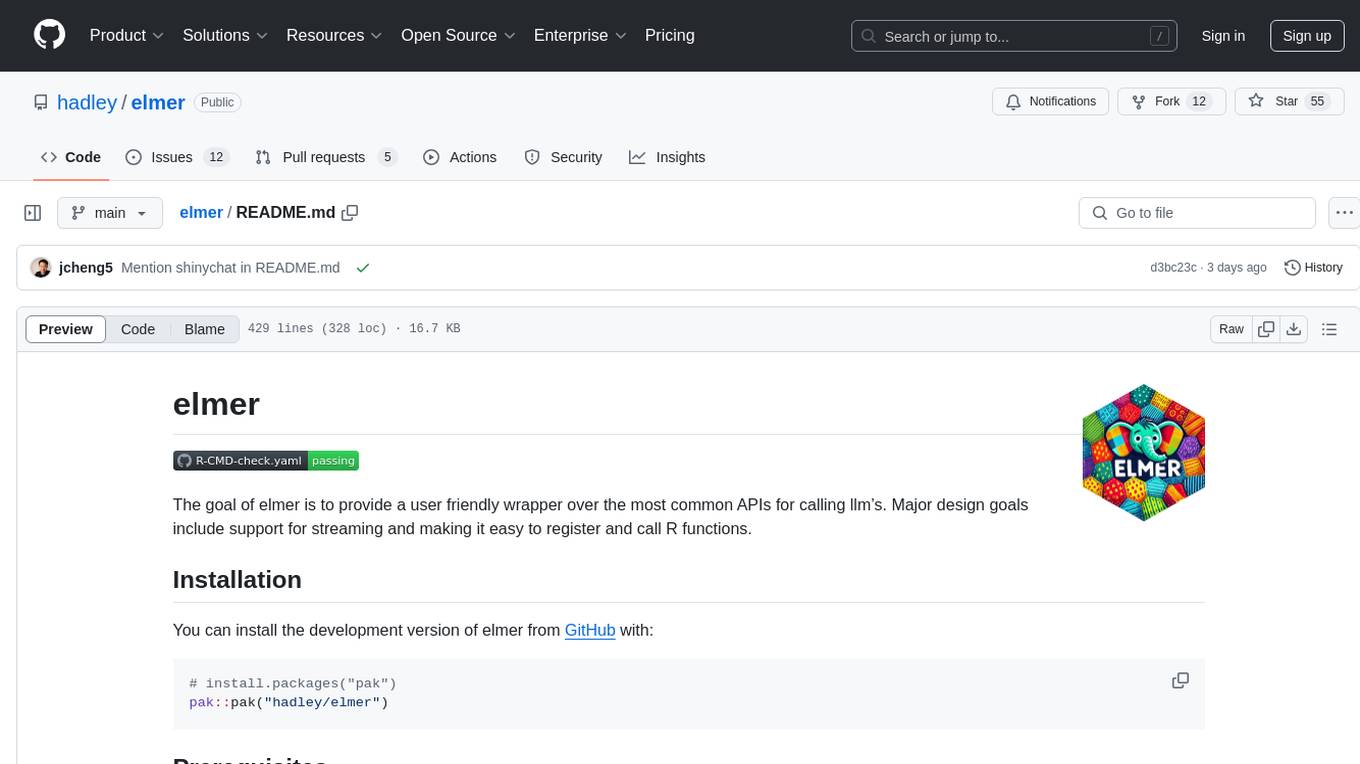
Task: Click the ELMER hex logo image
Action: 1144,453
